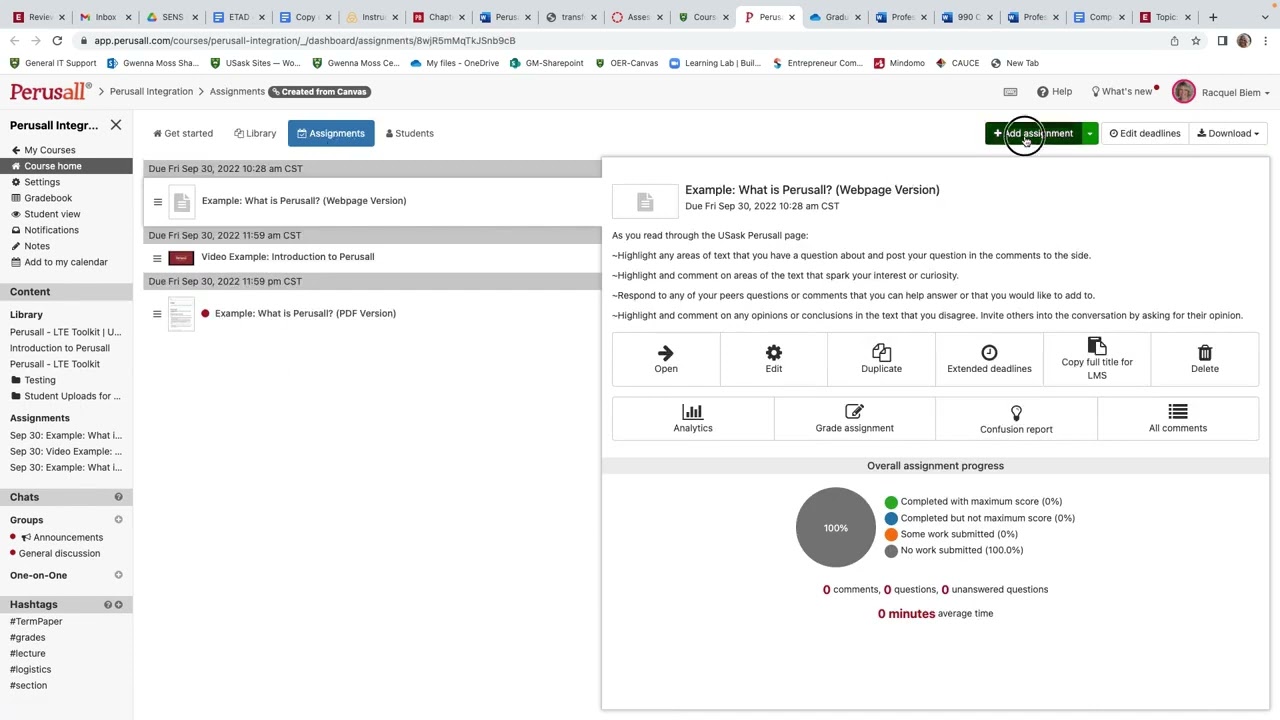Image resolution: width=1280 pixels, height=720 pixels.
Task: Switch to Get started tab
Action: 183,133
